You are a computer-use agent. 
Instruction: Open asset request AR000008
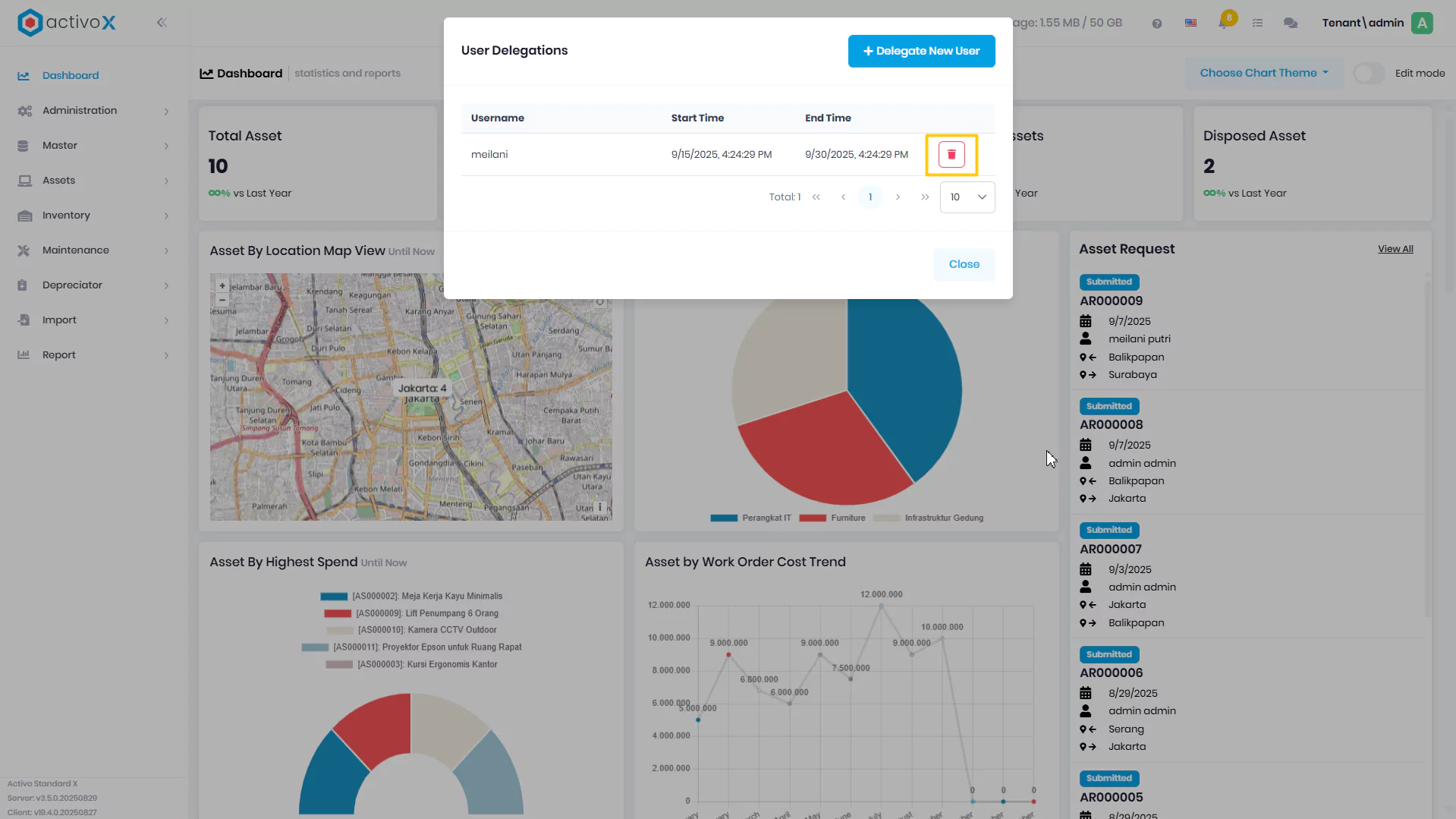[1111, 425]
